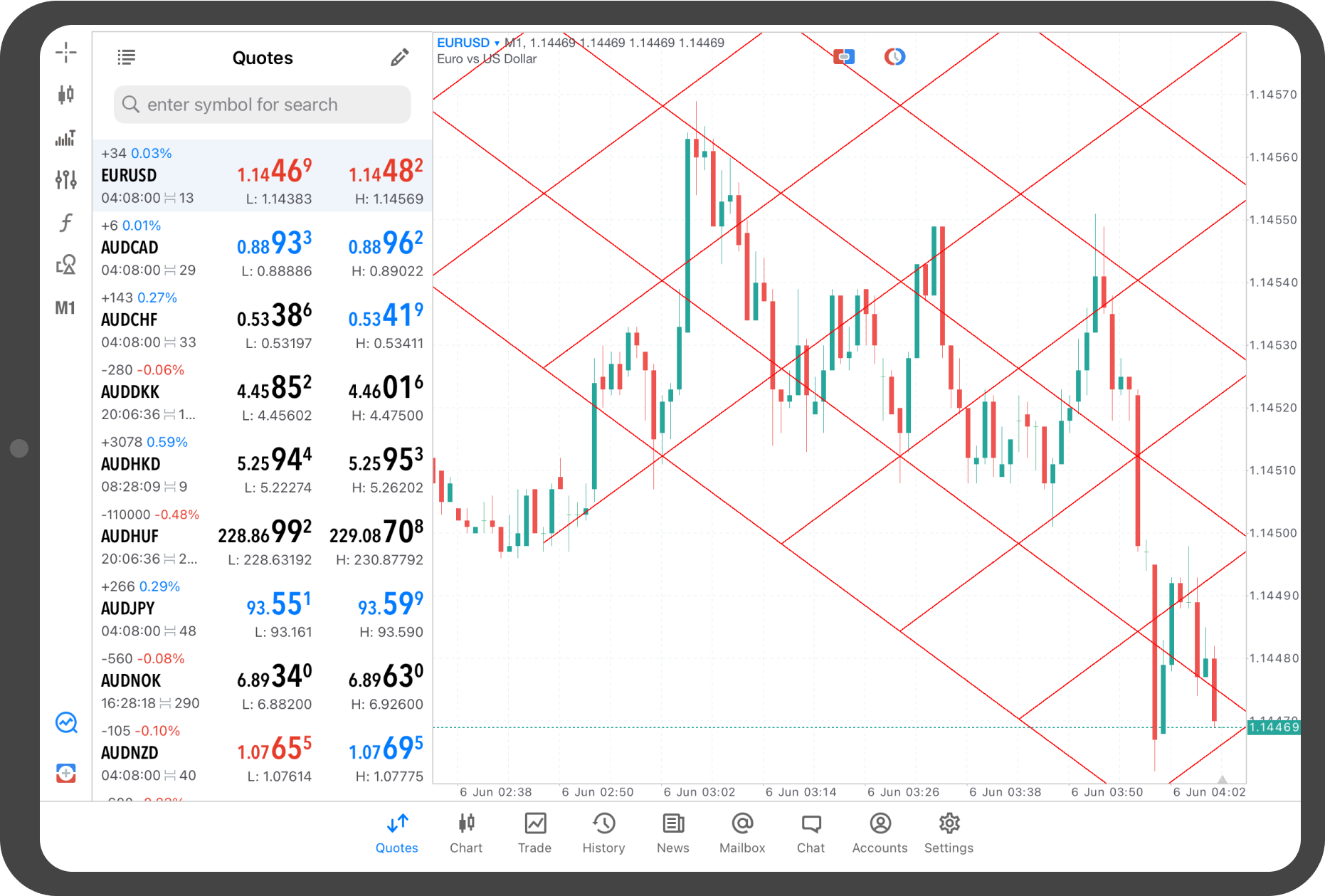Switch to the Quotes tab
The width and height of the screenshot is (1325, 896).
pyautogui.click(x=397, y=833)
